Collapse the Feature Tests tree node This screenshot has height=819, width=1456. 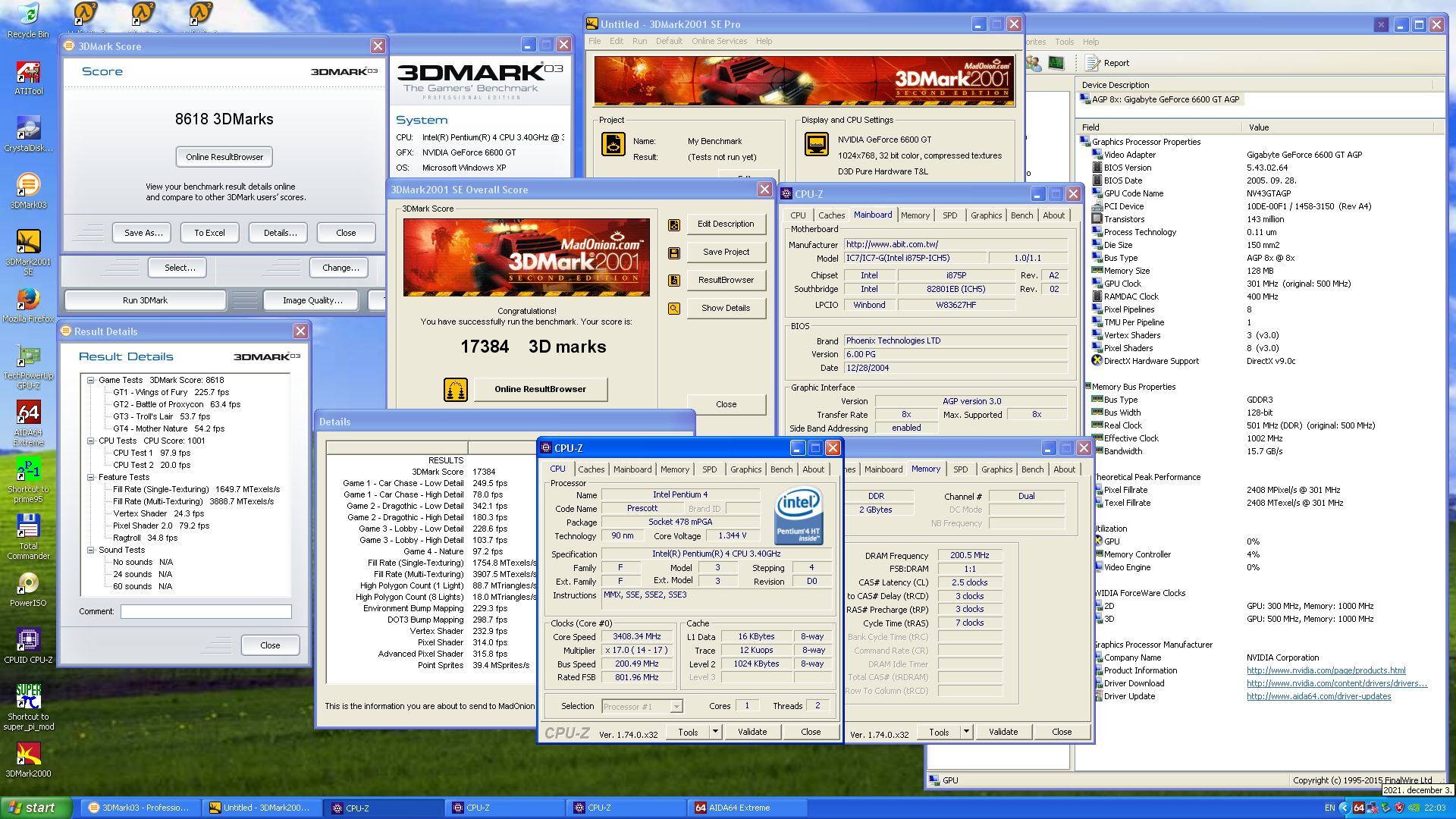(90, 477)
